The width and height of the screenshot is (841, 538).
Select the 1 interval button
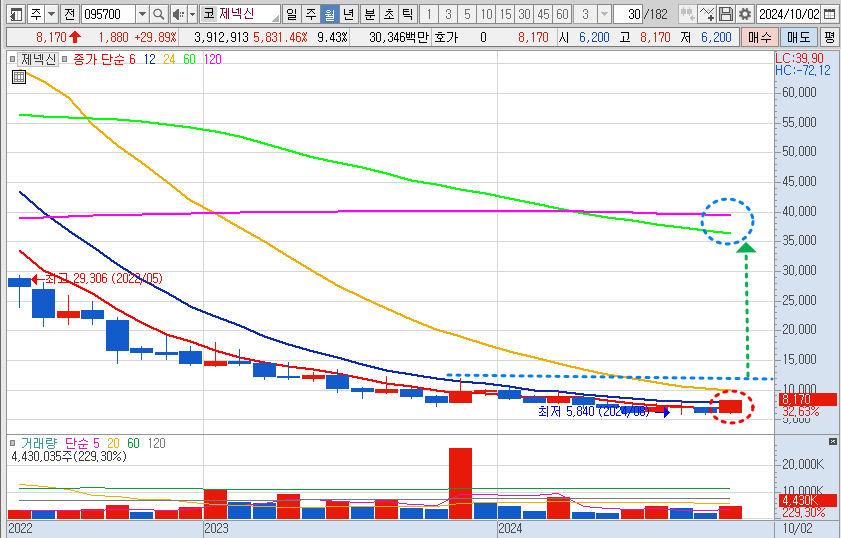coord(429,14)
